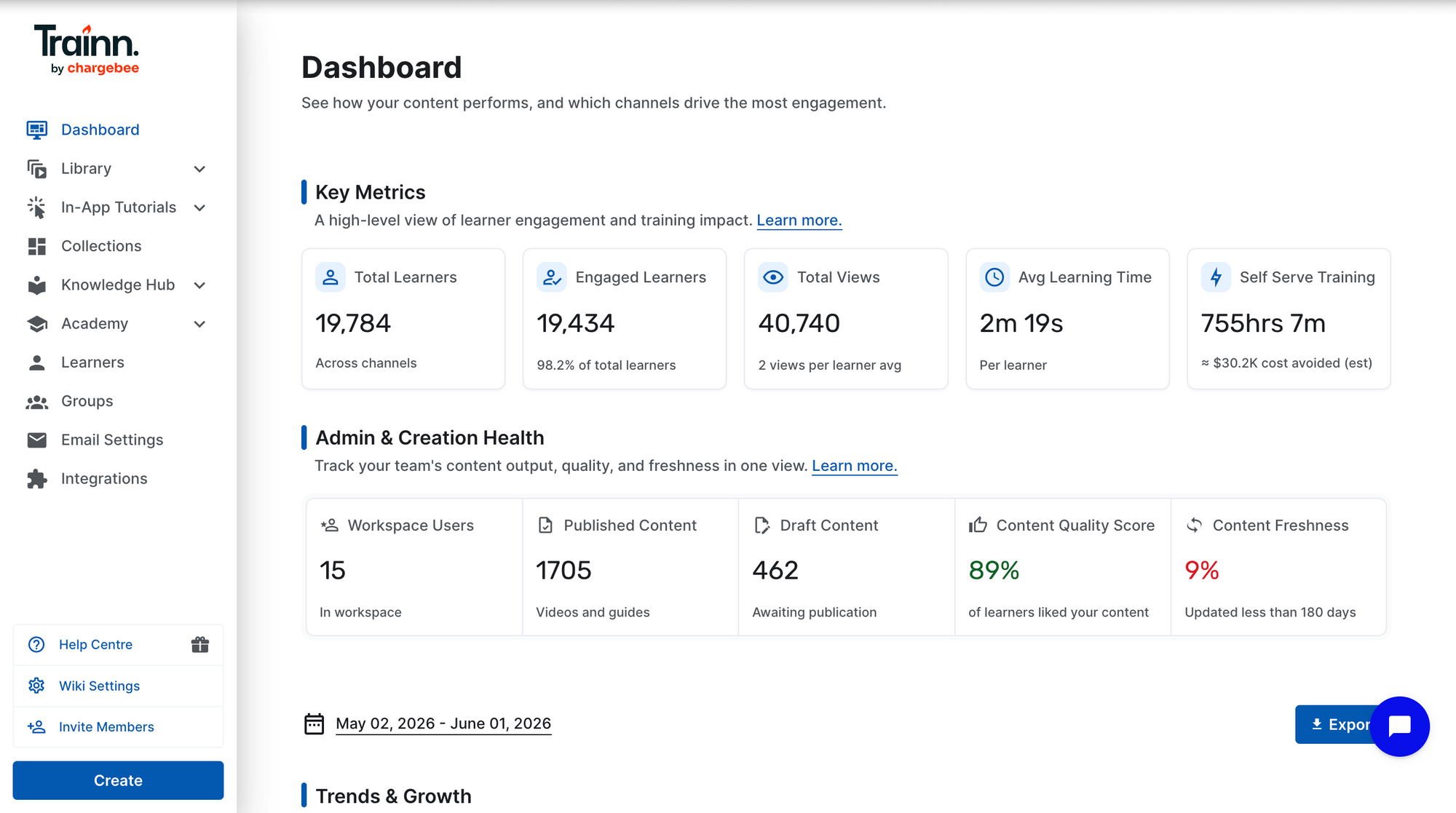Select the Total Views 40,740 card
Image resolution: width=1456 pixels, height=813 pixels.
point(846,319)
